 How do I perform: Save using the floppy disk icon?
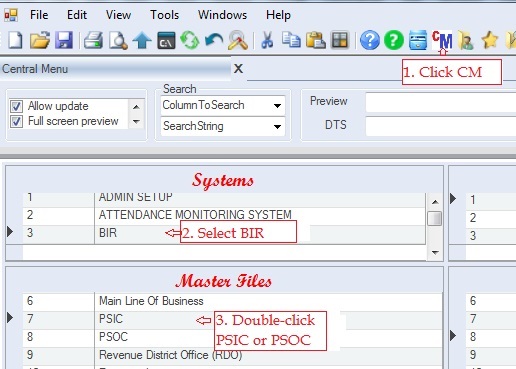(x=64, y=40)
